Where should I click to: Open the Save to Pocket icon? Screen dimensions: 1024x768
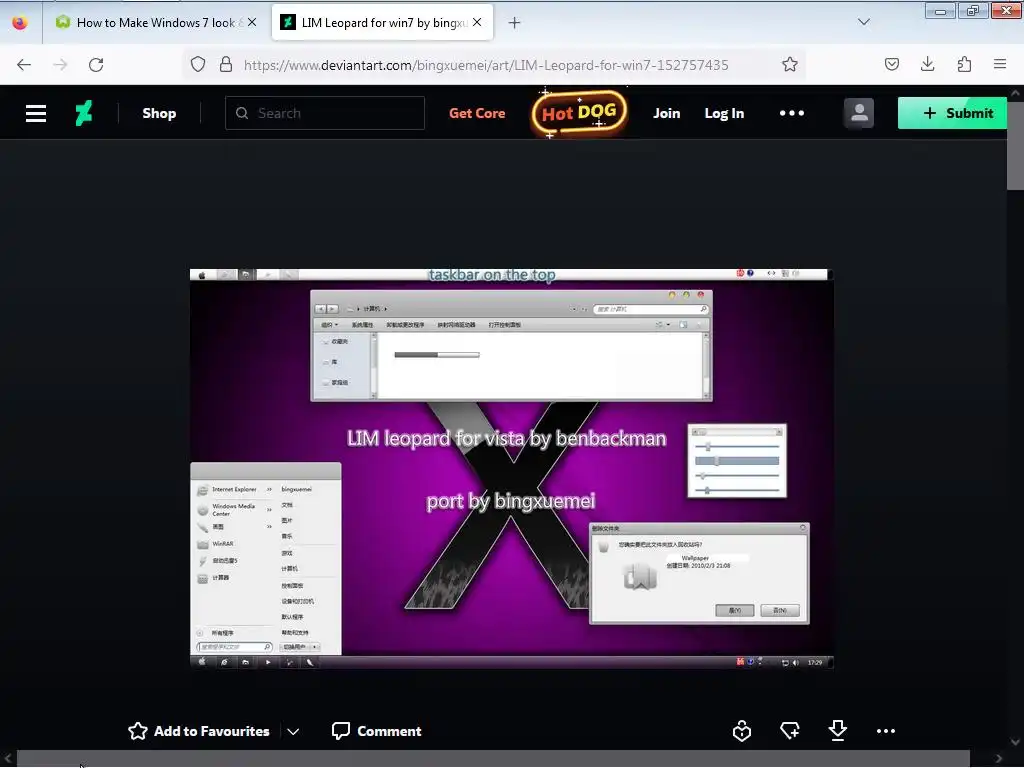point(891,64)
